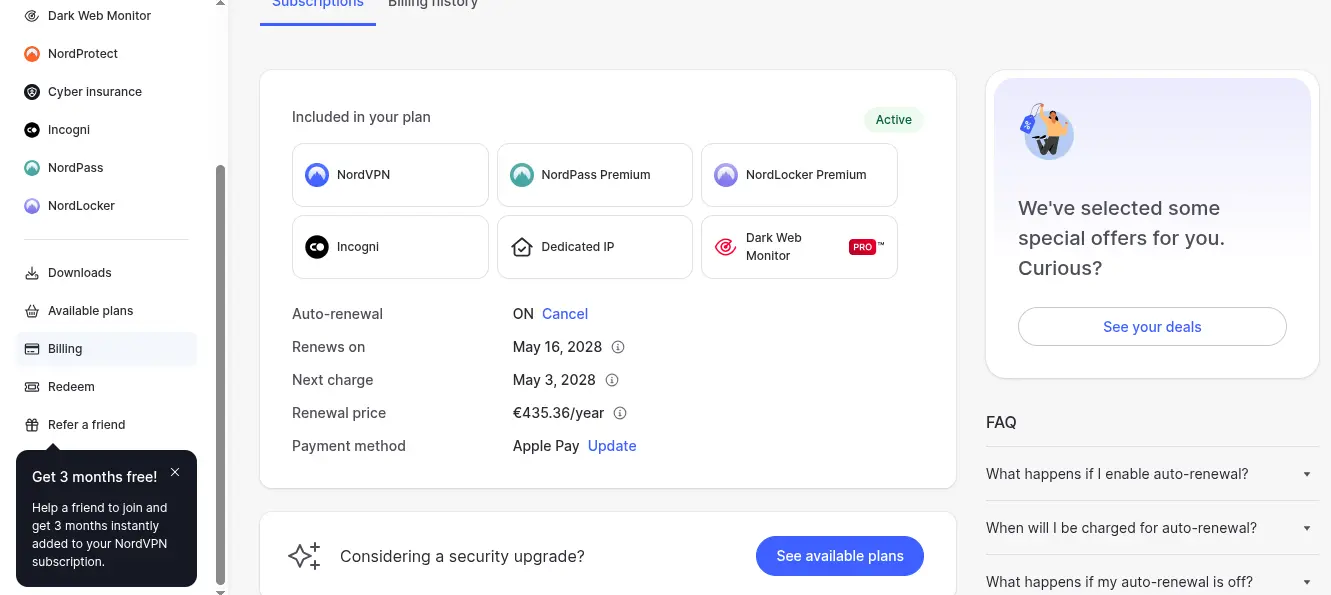
Task: Open the Cyber insurance shield icon
Action: coord(31,92)
